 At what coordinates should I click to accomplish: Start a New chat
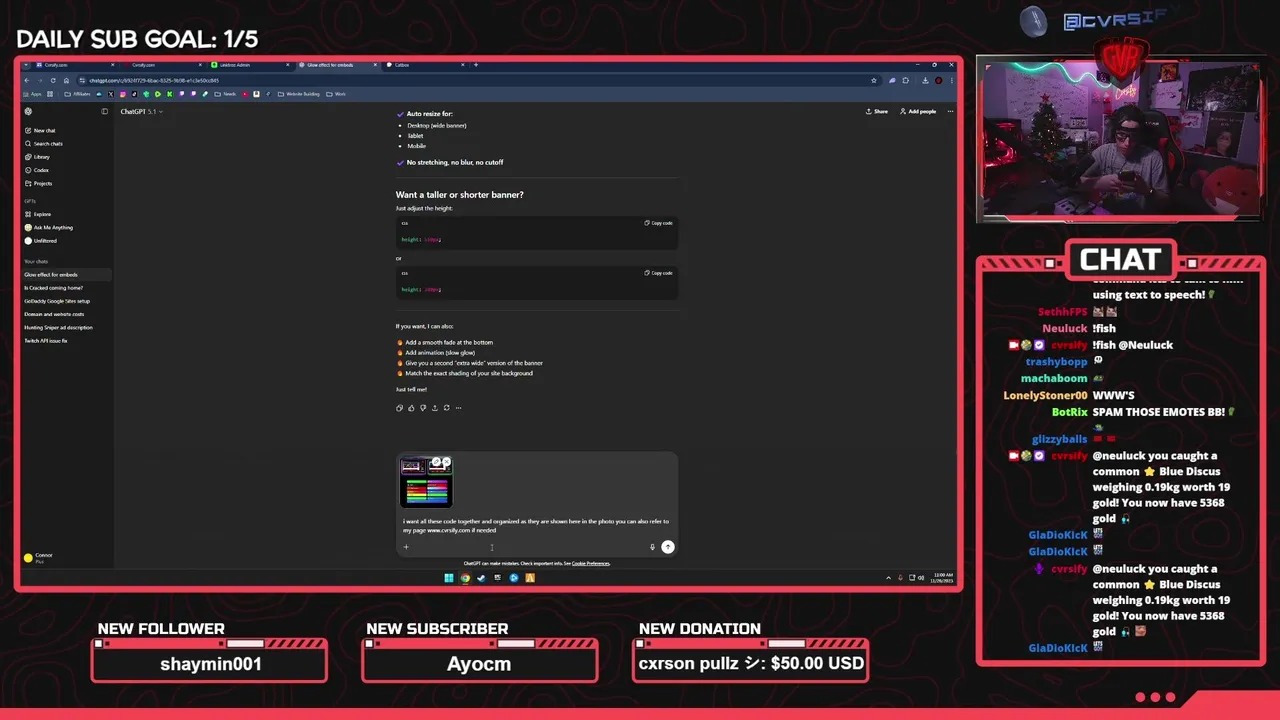coord(40,130)
